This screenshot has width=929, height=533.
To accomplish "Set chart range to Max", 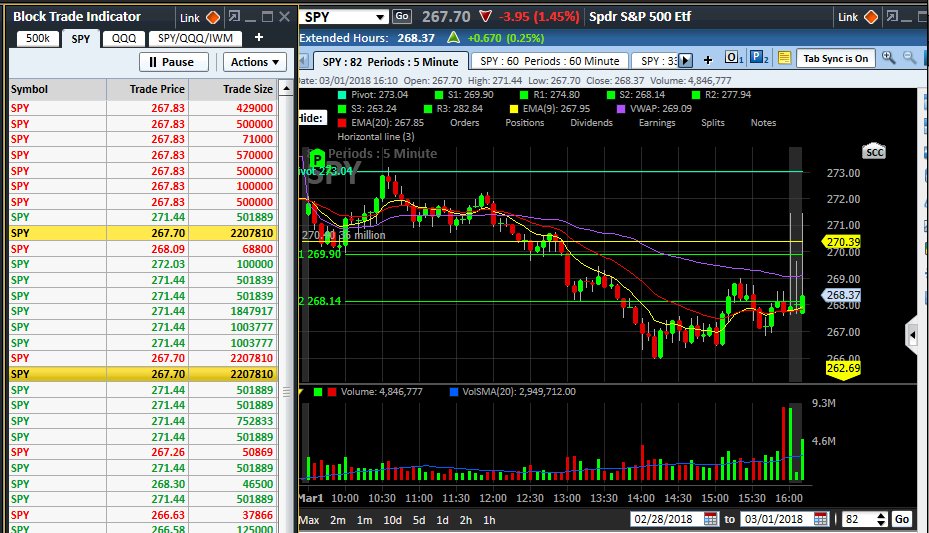I will (309, 520).
